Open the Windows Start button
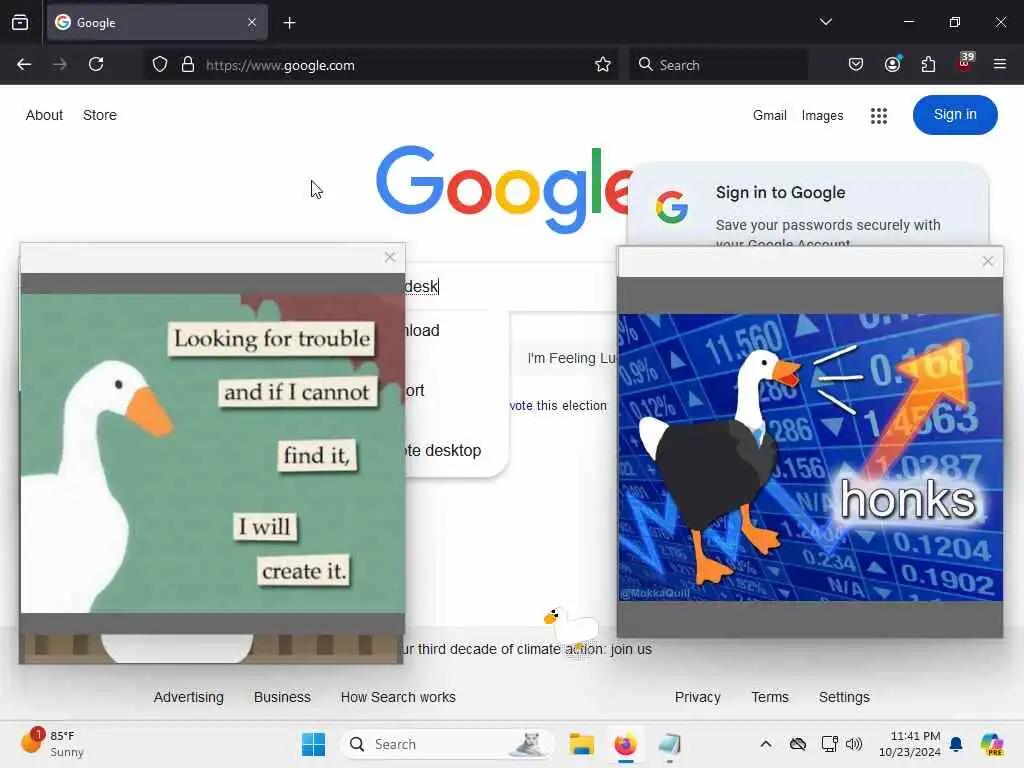 pyautogui.click(x=313, y=744)
